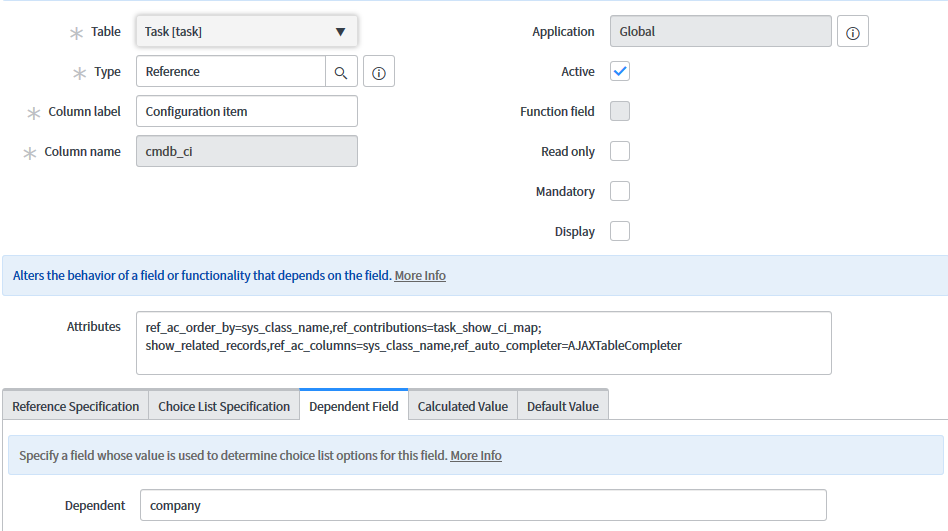This screenshot has width=948, height=531.
Task: Click the Mandatory label text
Action: (x=565, y=192)
